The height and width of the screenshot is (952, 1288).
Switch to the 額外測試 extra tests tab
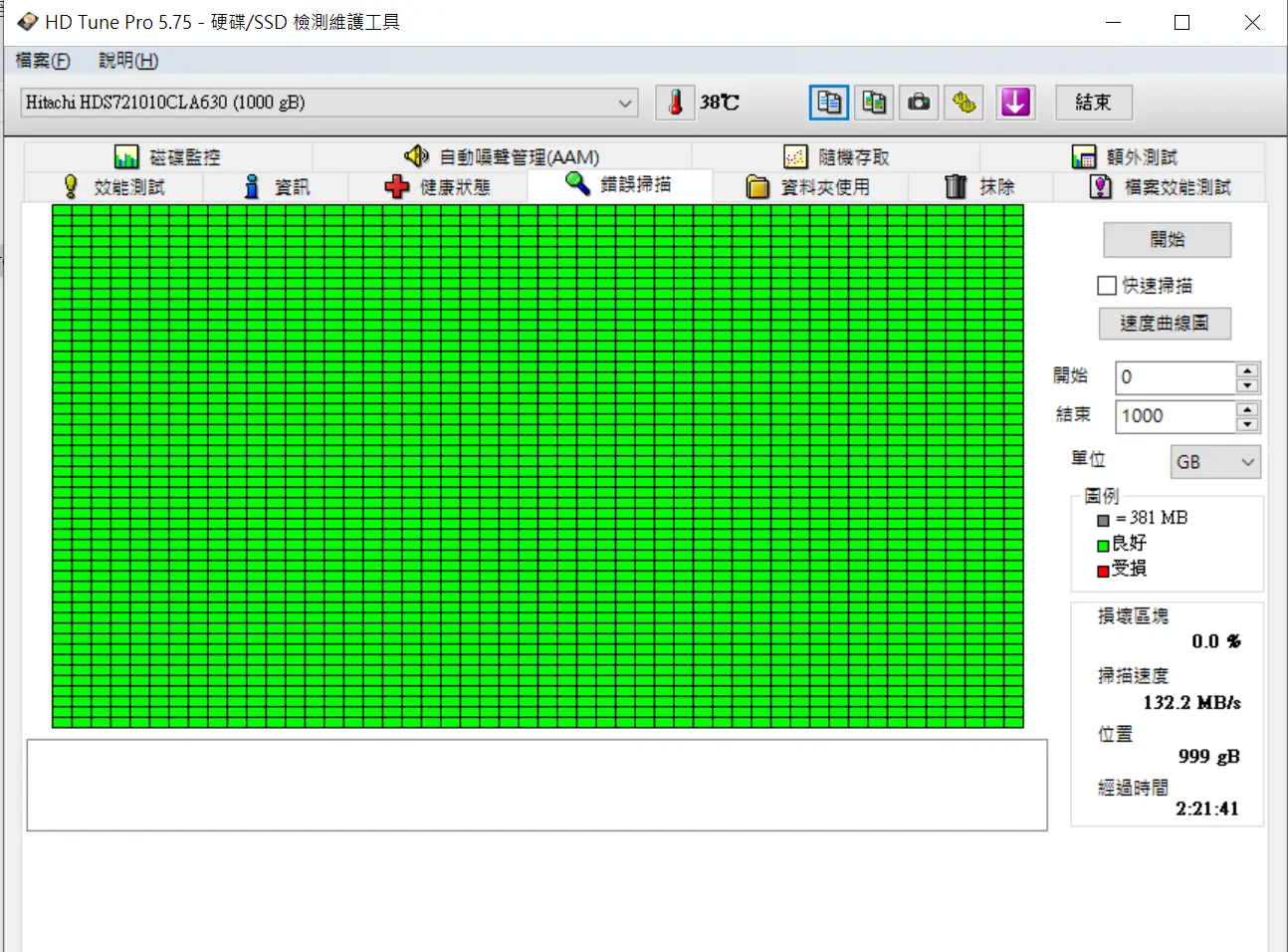click(1124, 157)
